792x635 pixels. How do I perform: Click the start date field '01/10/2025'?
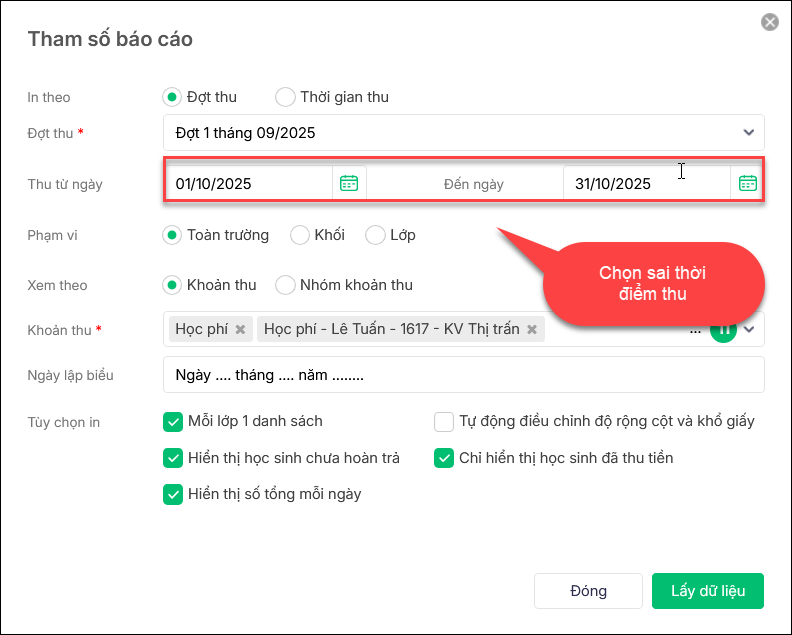pos(250,183)
